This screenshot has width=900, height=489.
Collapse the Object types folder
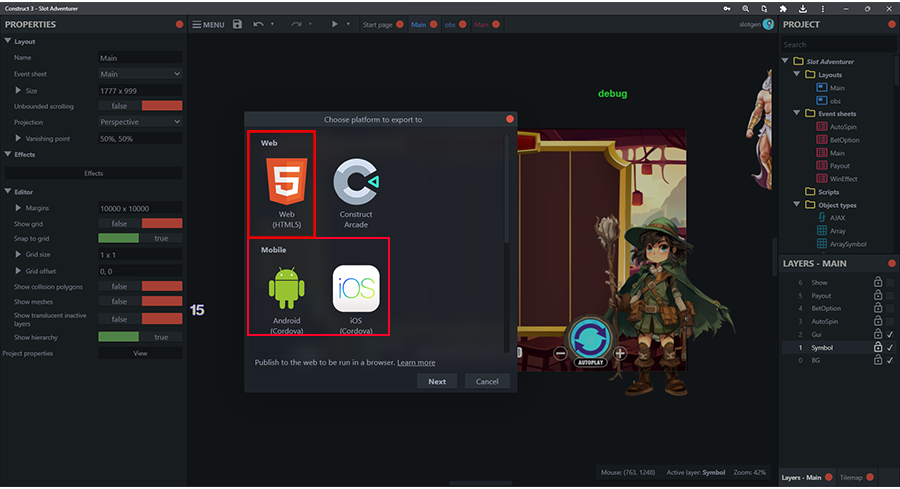[797, 204]
